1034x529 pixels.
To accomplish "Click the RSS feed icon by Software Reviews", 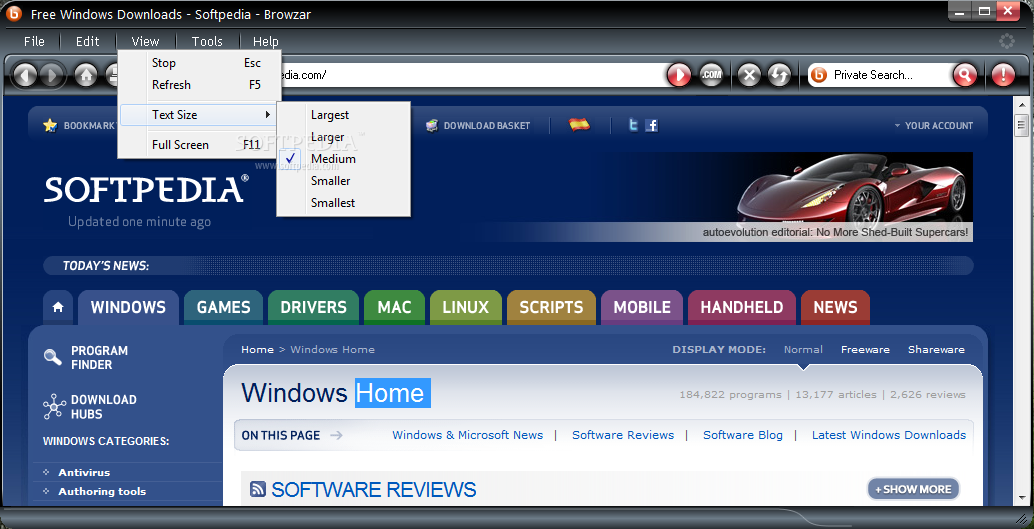I will (258, 489).
